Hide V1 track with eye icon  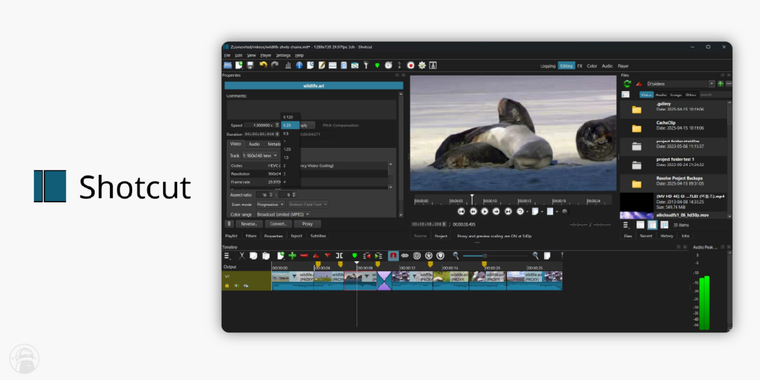[x=246, y=285]
